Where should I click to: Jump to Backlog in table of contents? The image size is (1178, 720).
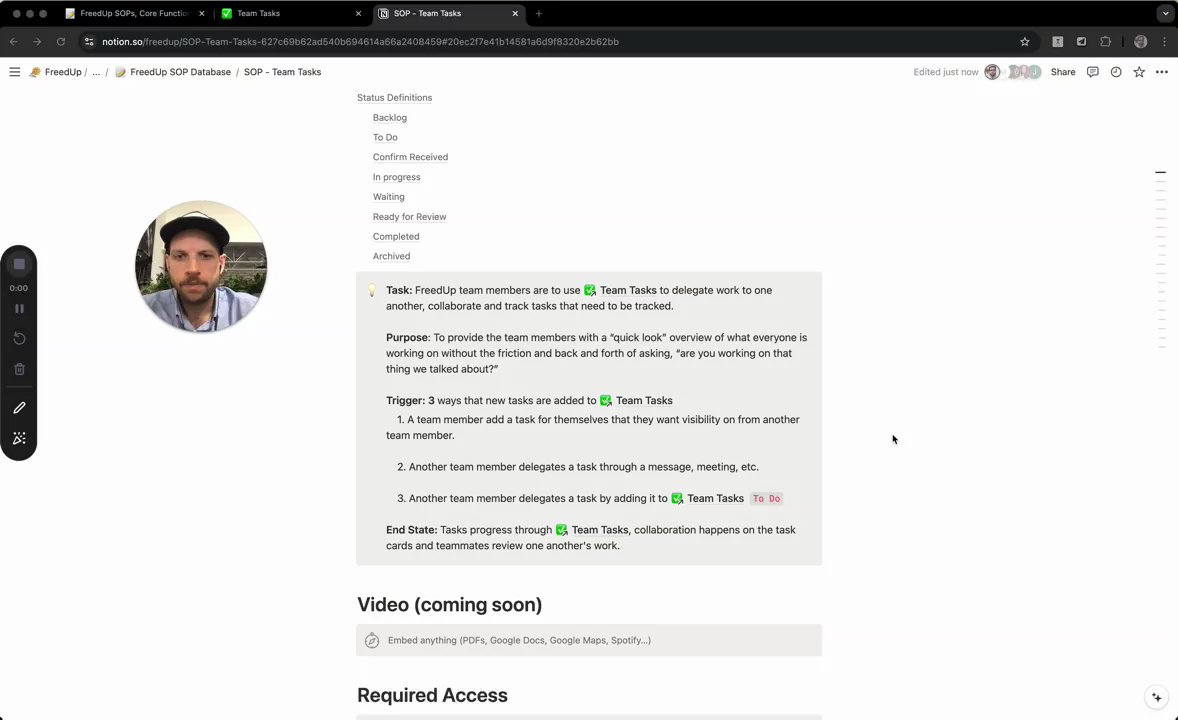(390, 118)
